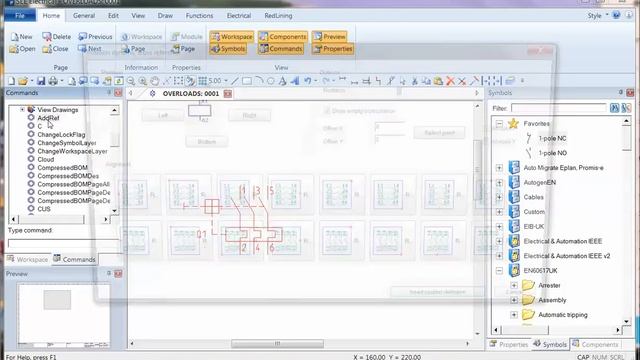Screen dimensions: 640x360
Task: Click Symbols panel vertical scrollbar thumb
Action: [626, 139]
